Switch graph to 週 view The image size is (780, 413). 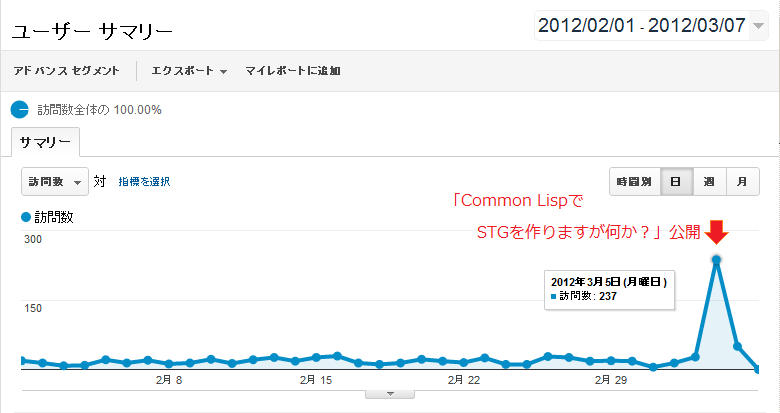tap(709, 182)
